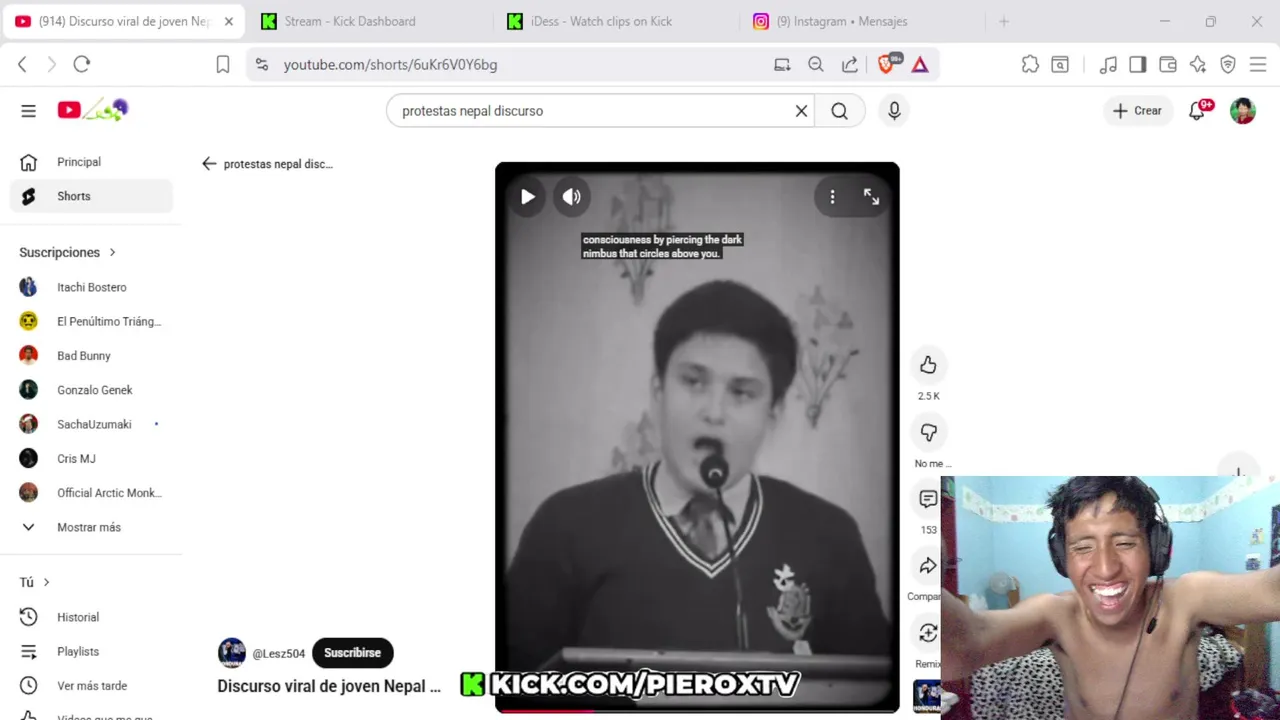Open the YouTube hamburger guide menu
This screenshot has height=720, width=1280.
28,111
